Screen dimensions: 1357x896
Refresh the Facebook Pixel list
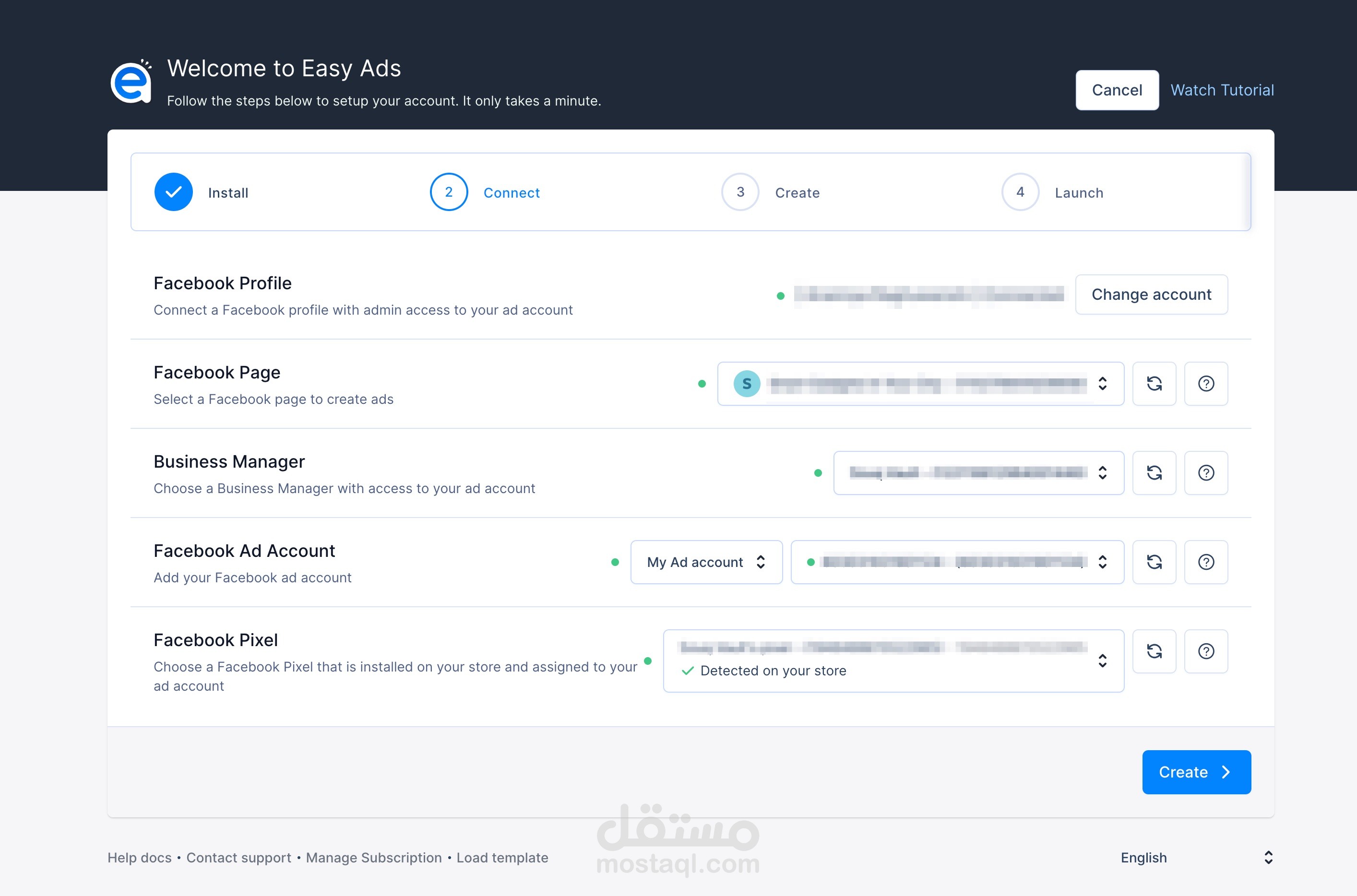point(1154,651)
